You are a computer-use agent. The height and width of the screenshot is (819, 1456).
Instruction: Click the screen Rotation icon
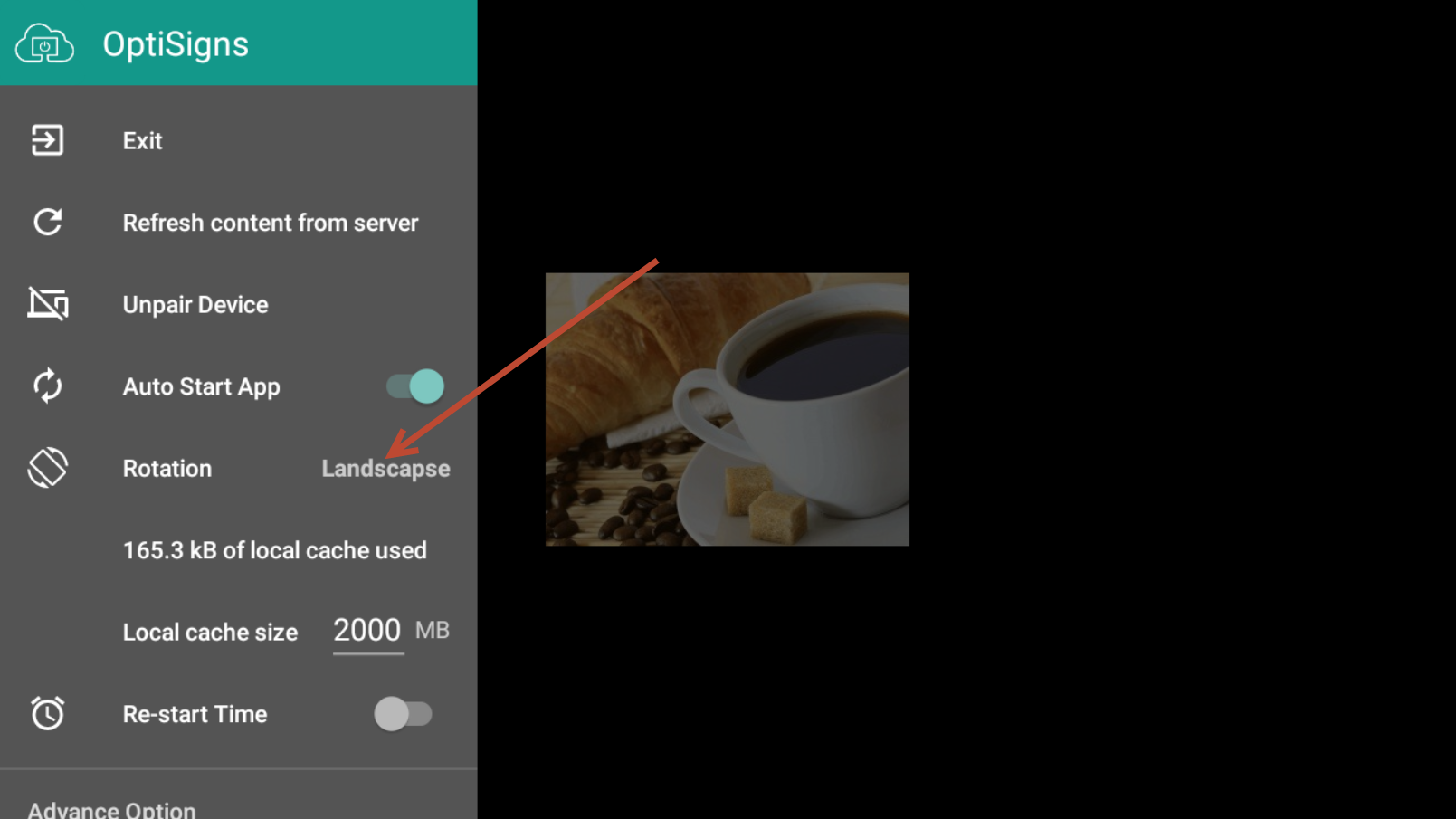tap(47, 468)
